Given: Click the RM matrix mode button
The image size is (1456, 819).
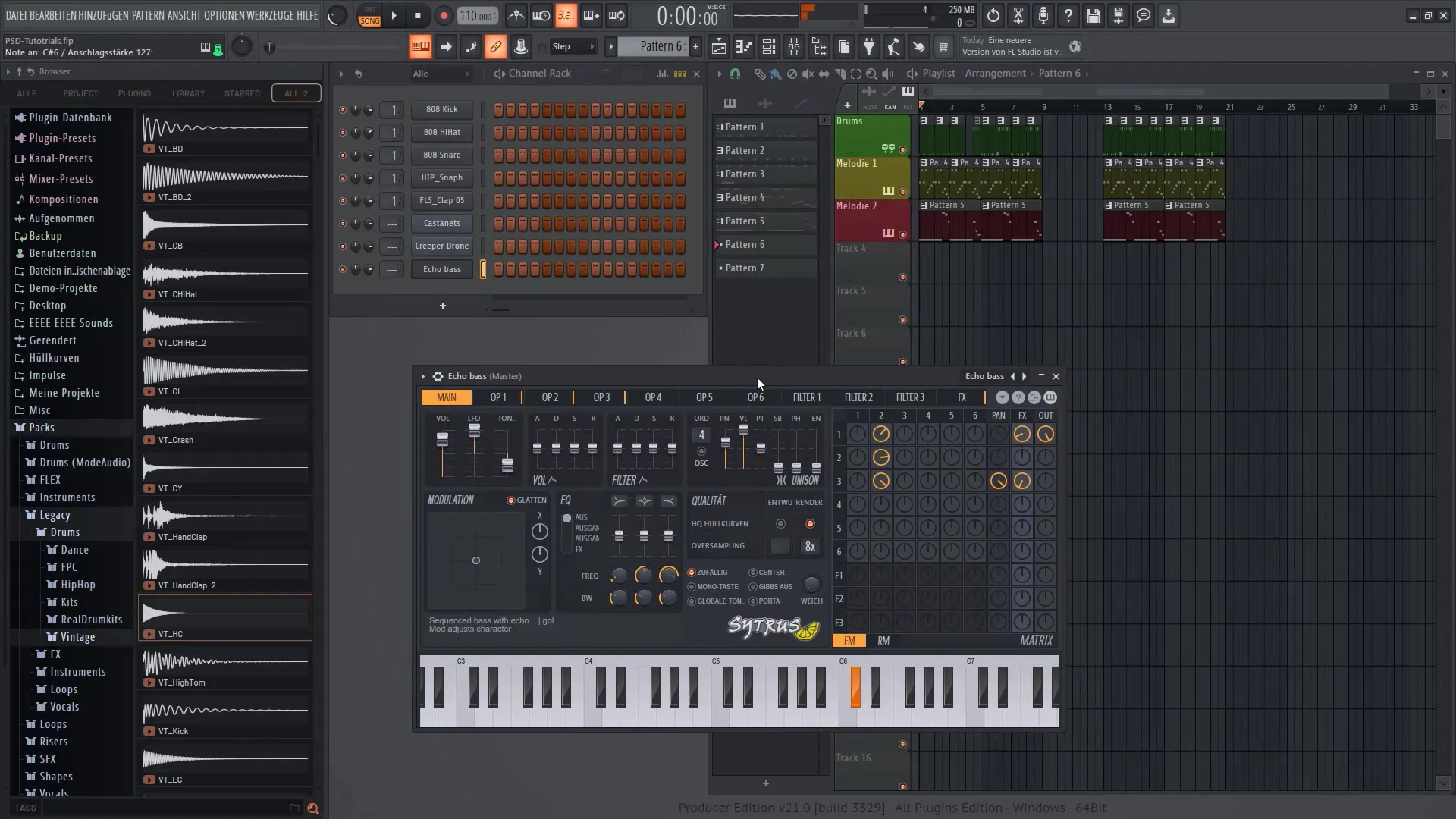Looking at the screenshot, I should [883, 641].
